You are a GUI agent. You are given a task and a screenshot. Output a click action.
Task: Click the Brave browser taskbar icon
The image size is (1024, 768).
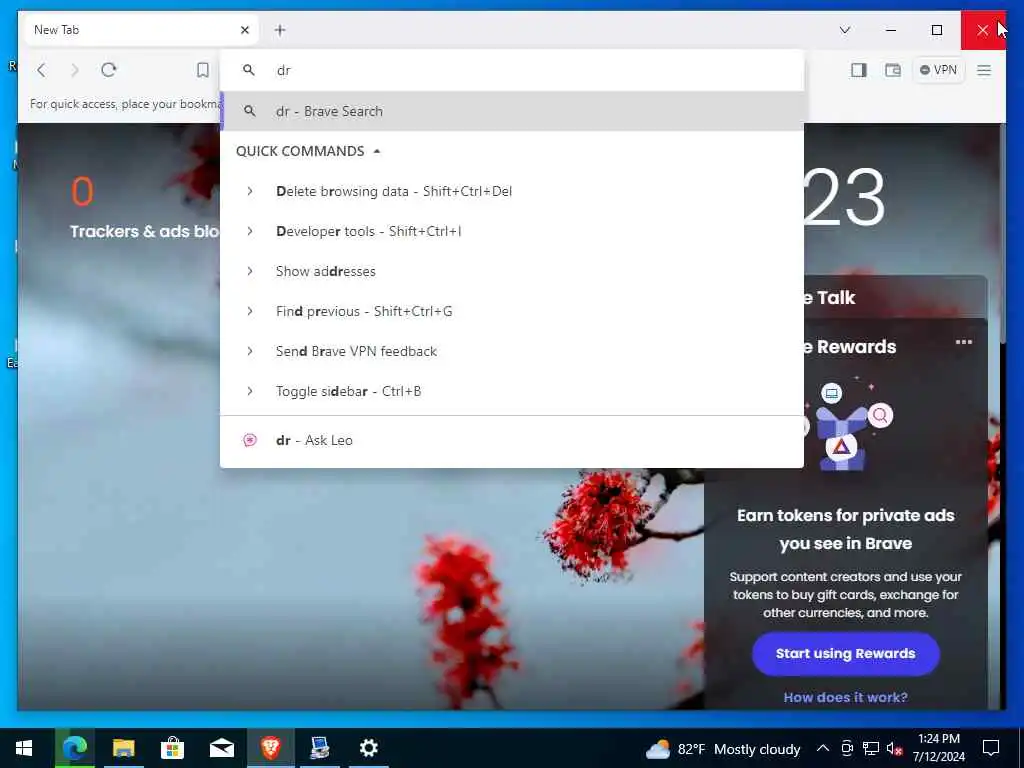tap(270, 748)
